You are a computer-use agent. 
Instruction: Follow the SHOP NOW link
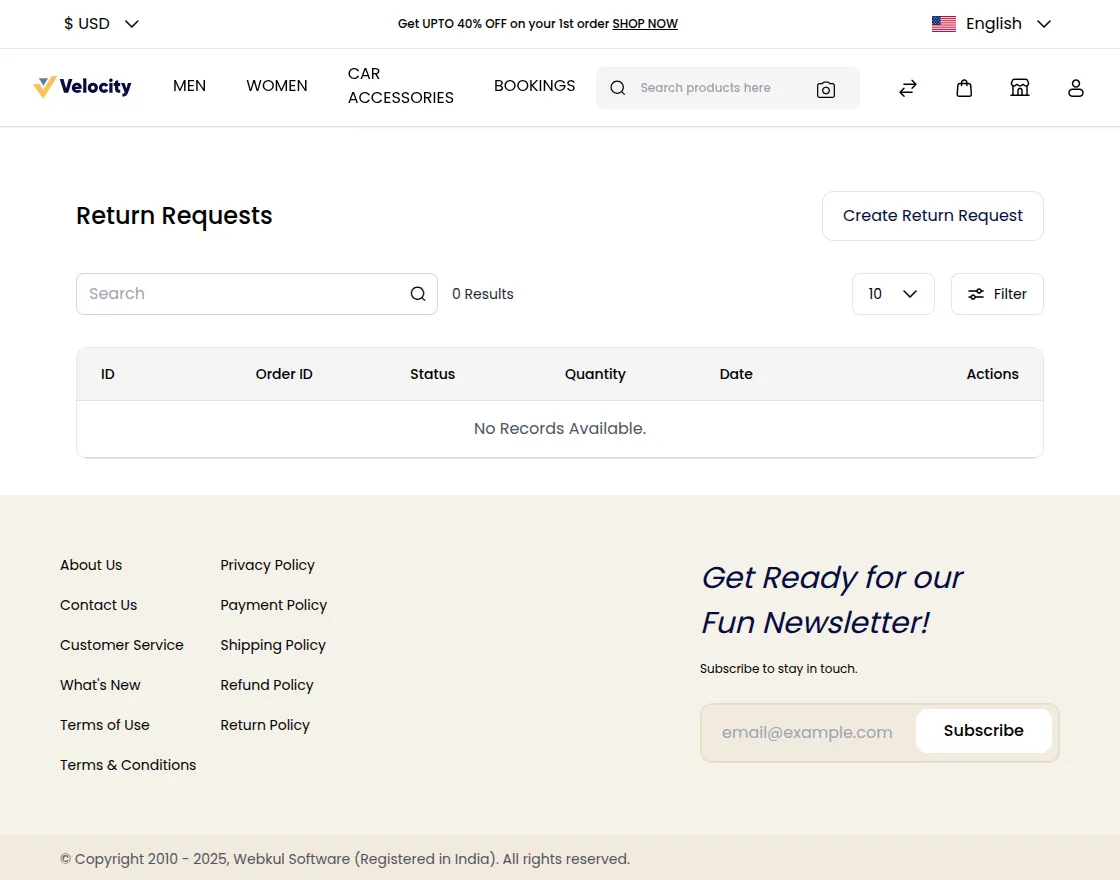tap(644, 24)
